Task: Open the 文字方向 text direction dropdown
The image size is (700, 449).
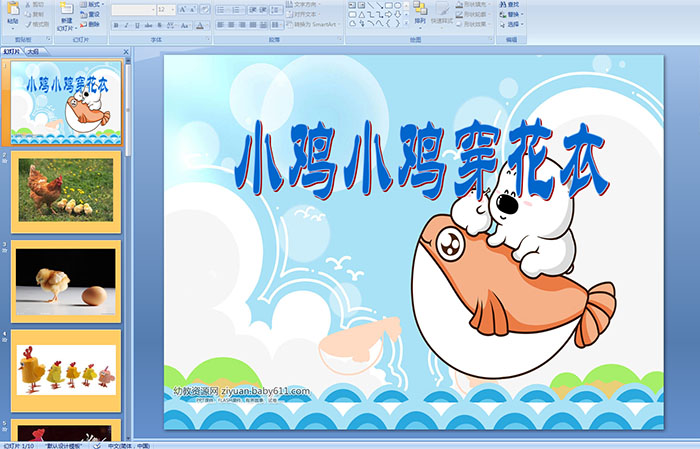Action: coord(303,4)
